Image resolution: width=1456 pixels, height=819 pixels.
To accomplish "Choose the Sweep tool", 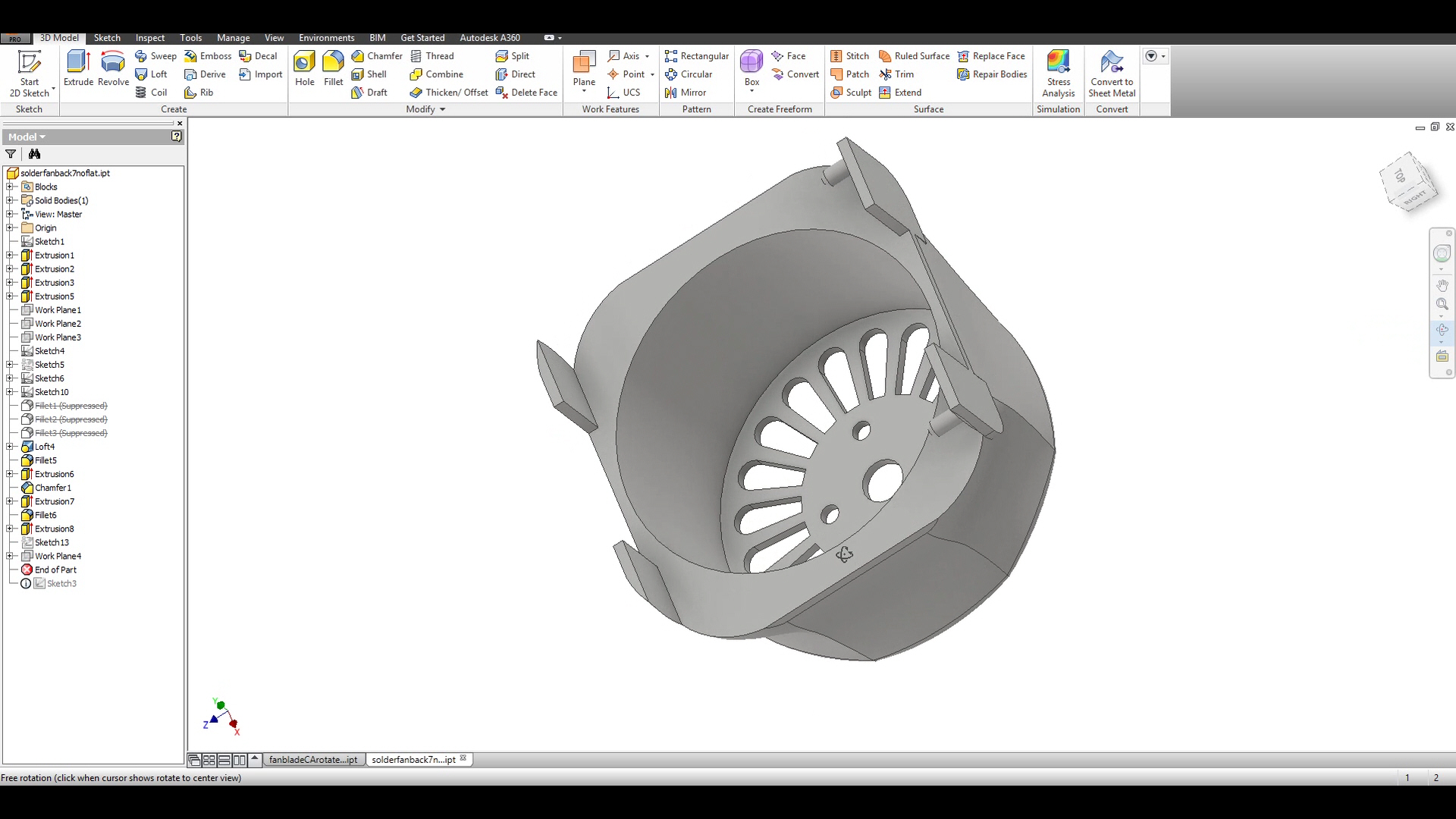I will 155,56.
